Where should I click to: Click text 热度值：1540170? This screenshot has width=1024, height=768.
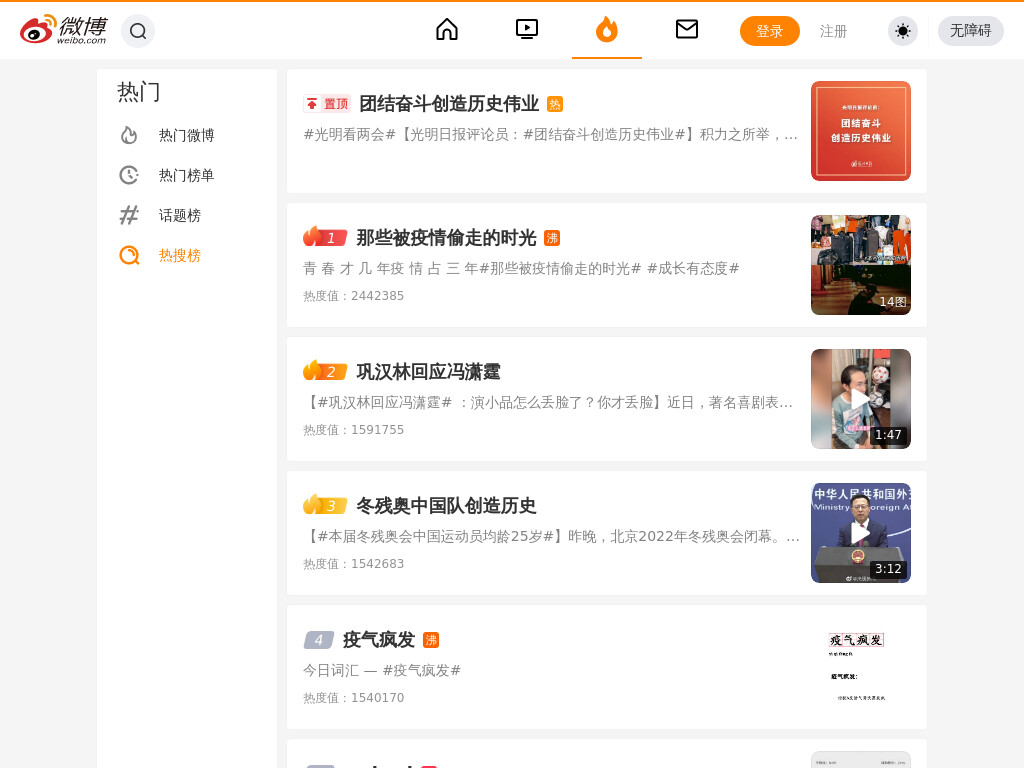pyautogui.click(x=353, y=697)
